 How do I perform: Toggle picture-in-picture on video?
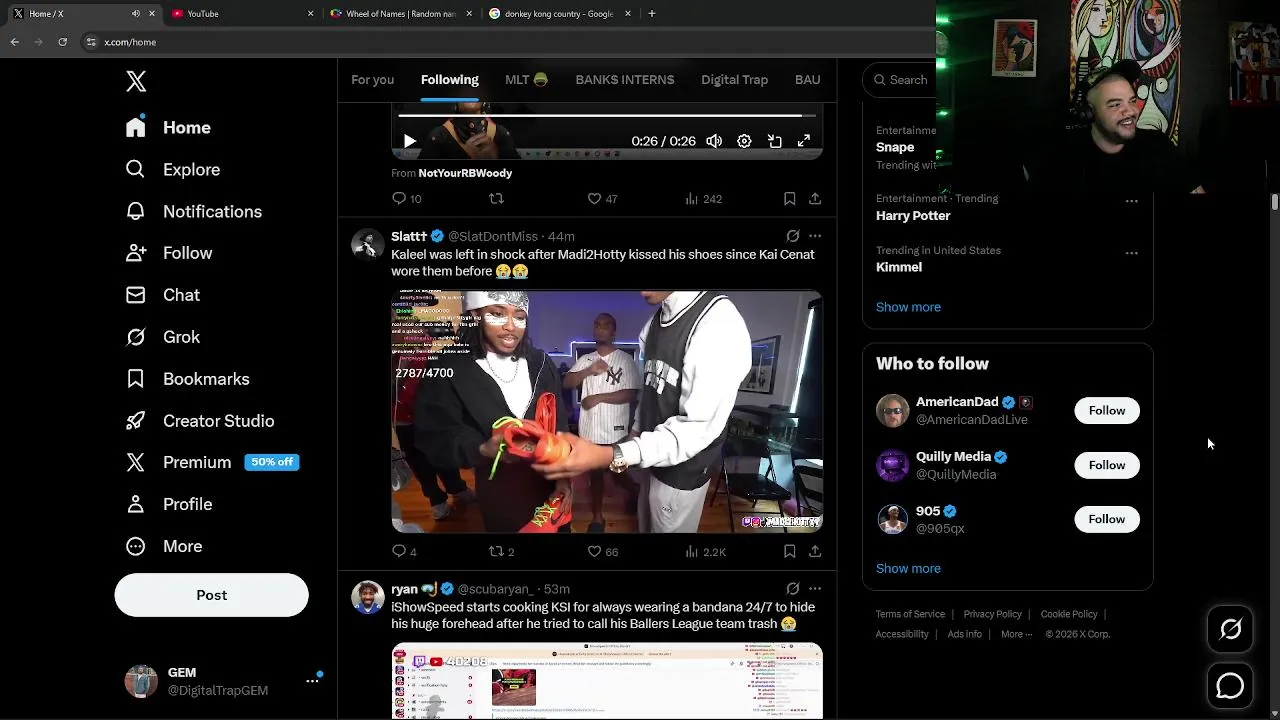[x=774, y=142]
